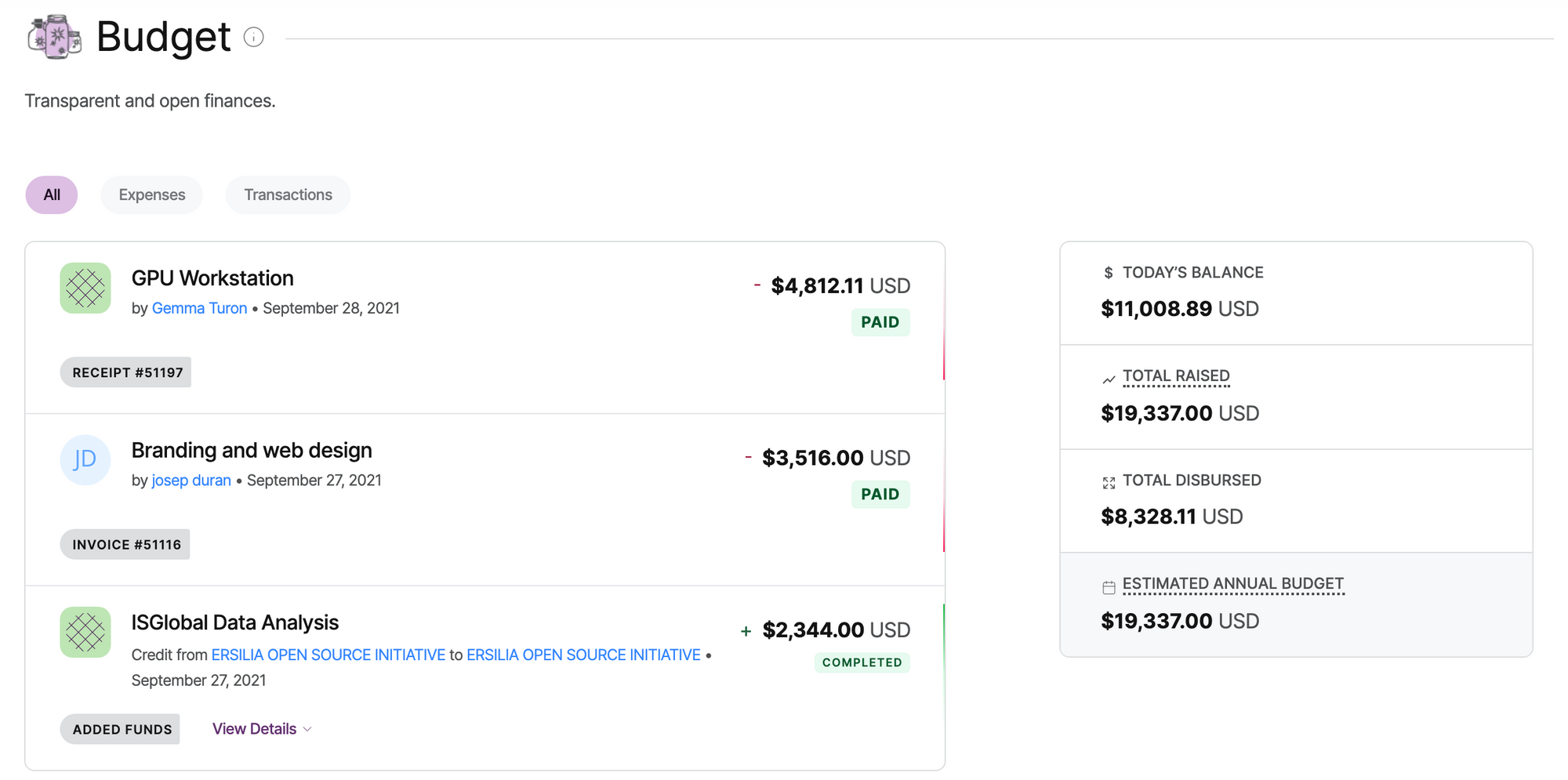Screen dimensions: 1568x780
Task: Open Gemma Turon's profile link
Action: [x=199, y=308]
